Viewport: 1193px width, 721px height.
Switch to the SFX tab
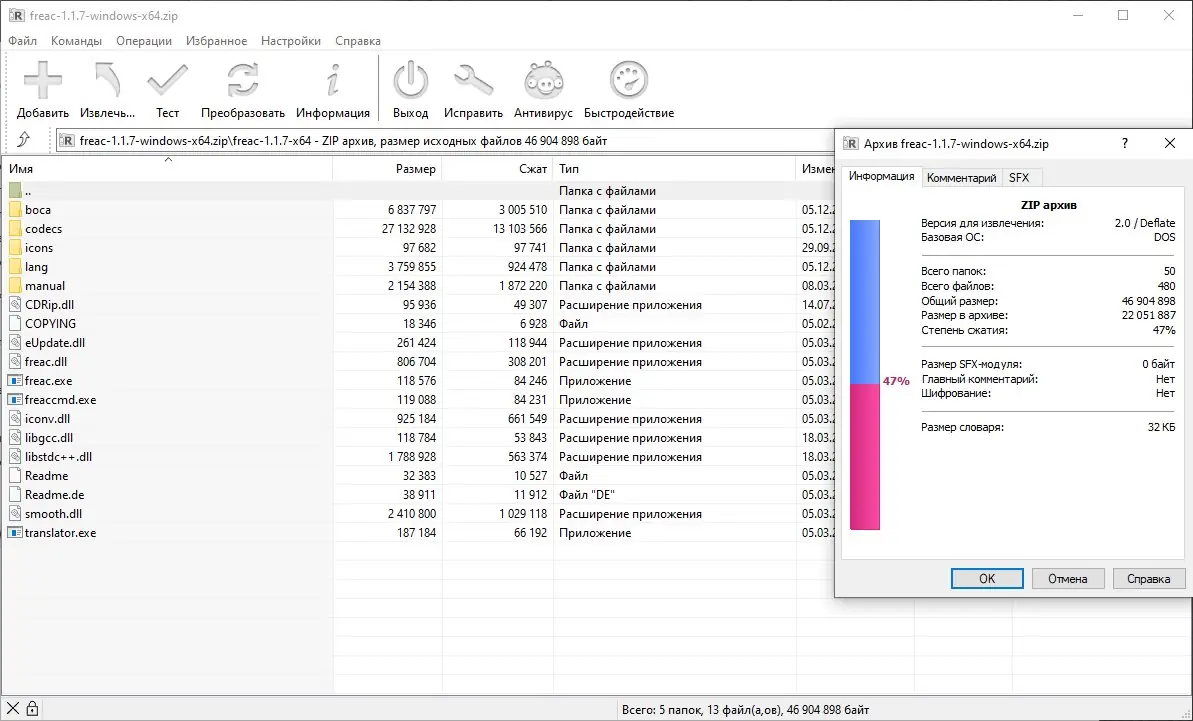tap(1019, 178)
